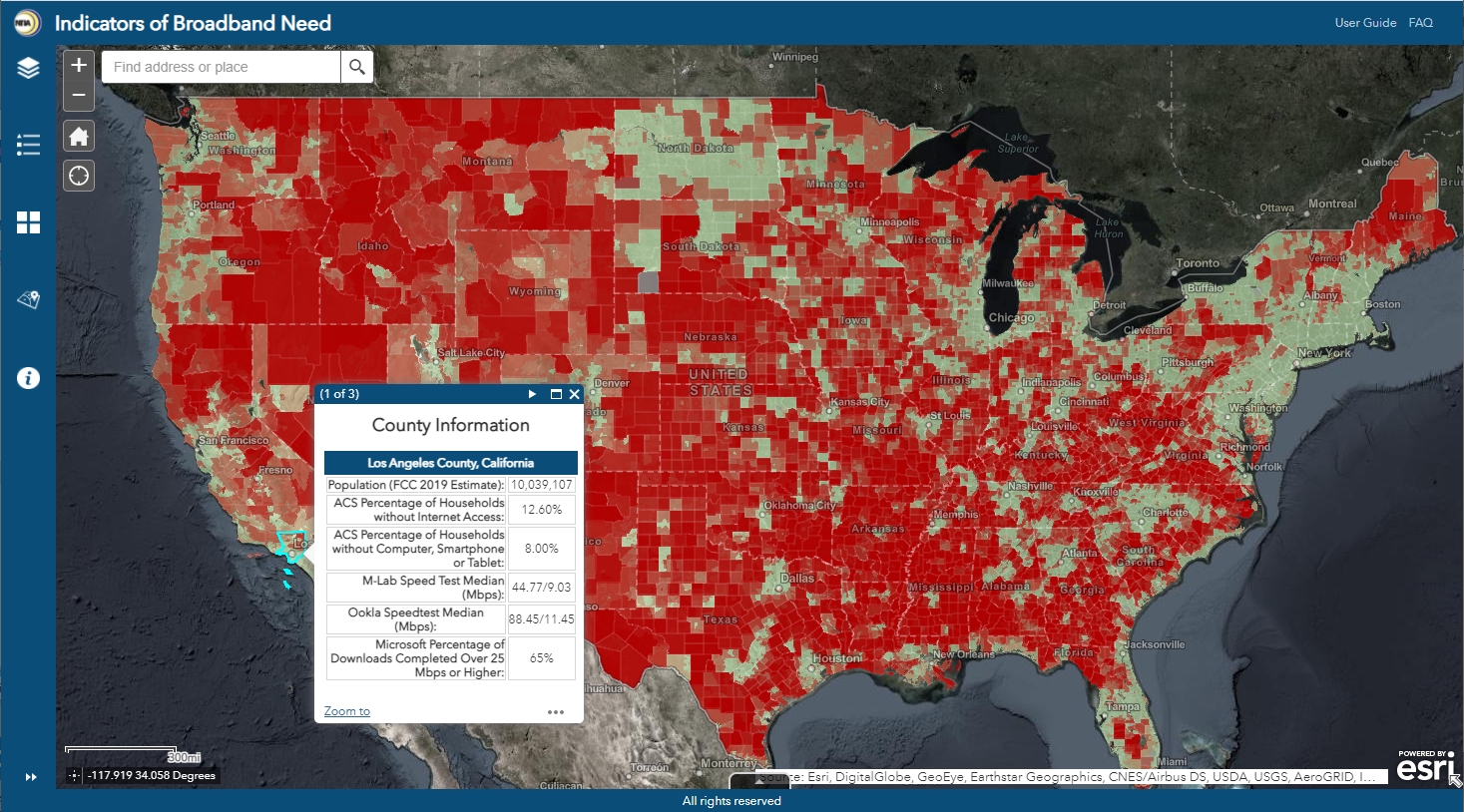The image size is (1464, 812).
Task: Run a search with the magnifier icon
Action: tap(356, 67)
